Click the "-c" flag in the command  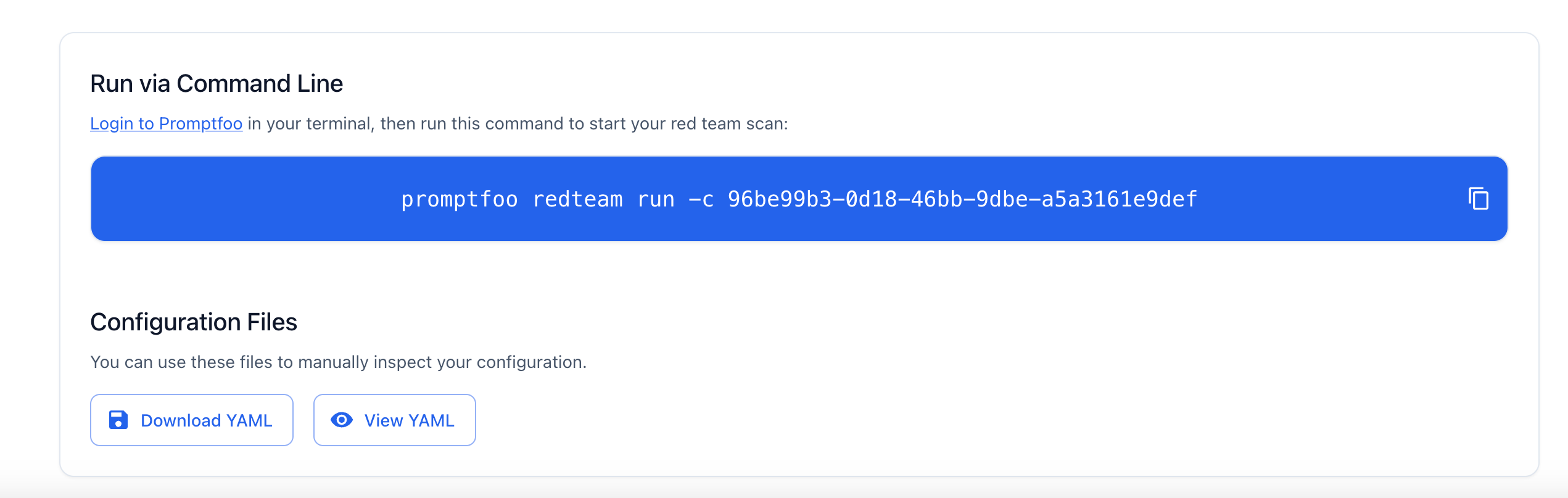tap(701, 199)
